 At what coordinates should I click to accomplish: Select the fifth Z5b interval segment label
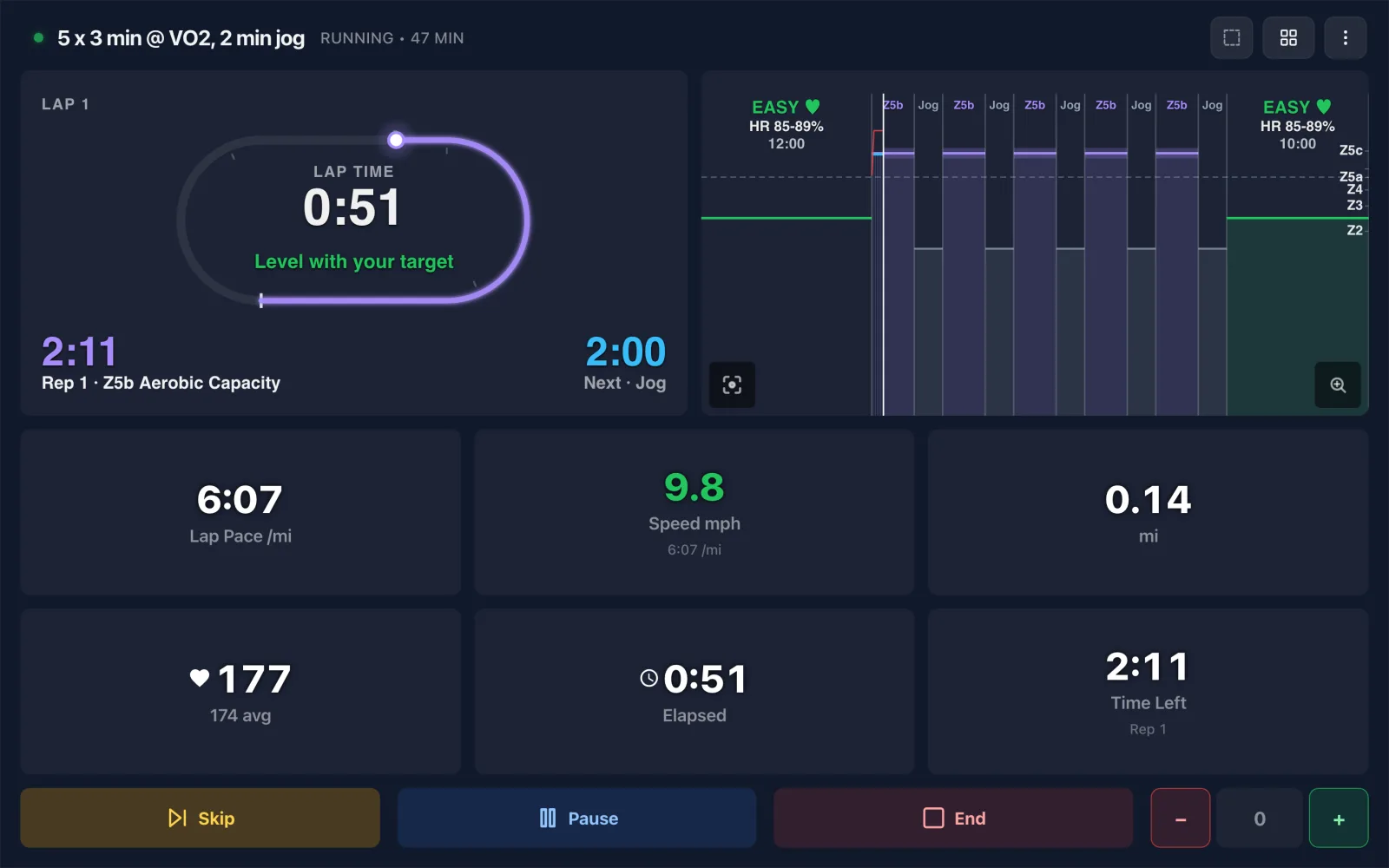coord(1177,105)
